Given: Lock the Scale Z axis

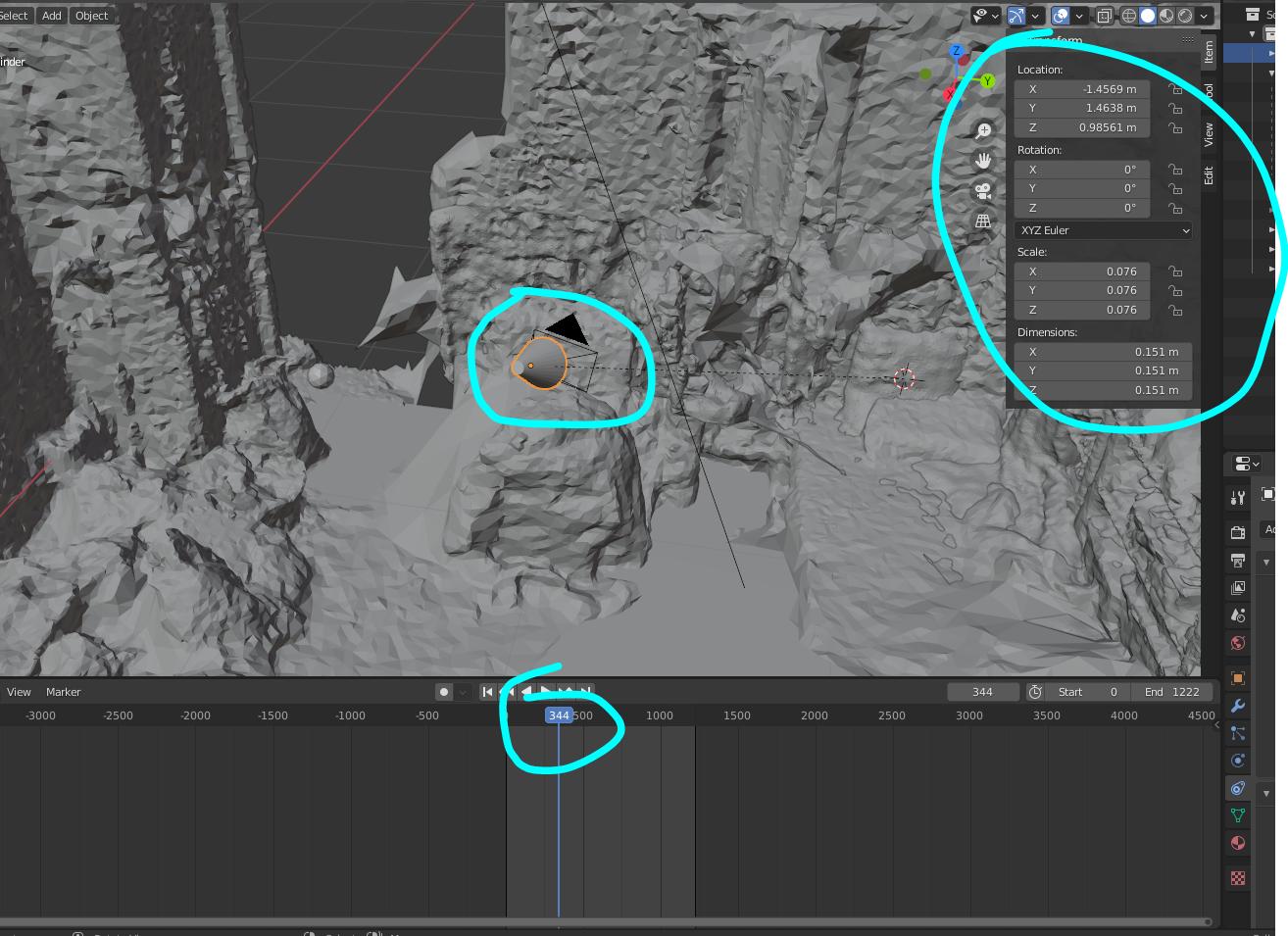Looking at the screenshot, I should point(1174,310).
